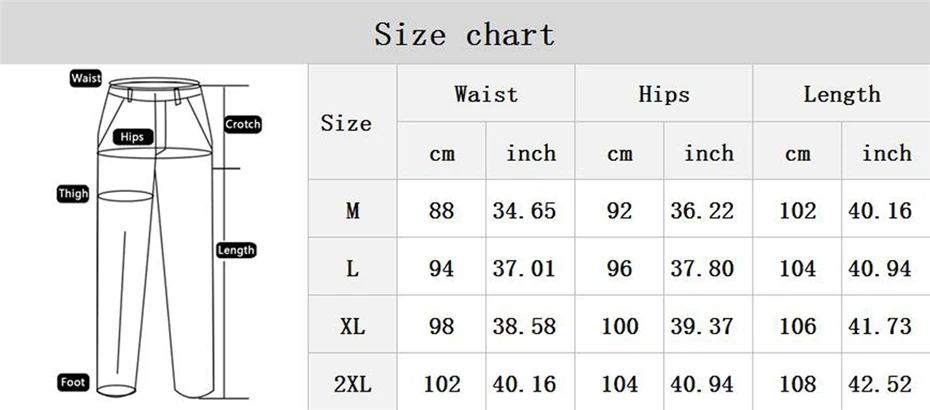This screenshot has width=930, height=410.
Task: Select the 2XL size row label
Action: click(x=353, y=384)
